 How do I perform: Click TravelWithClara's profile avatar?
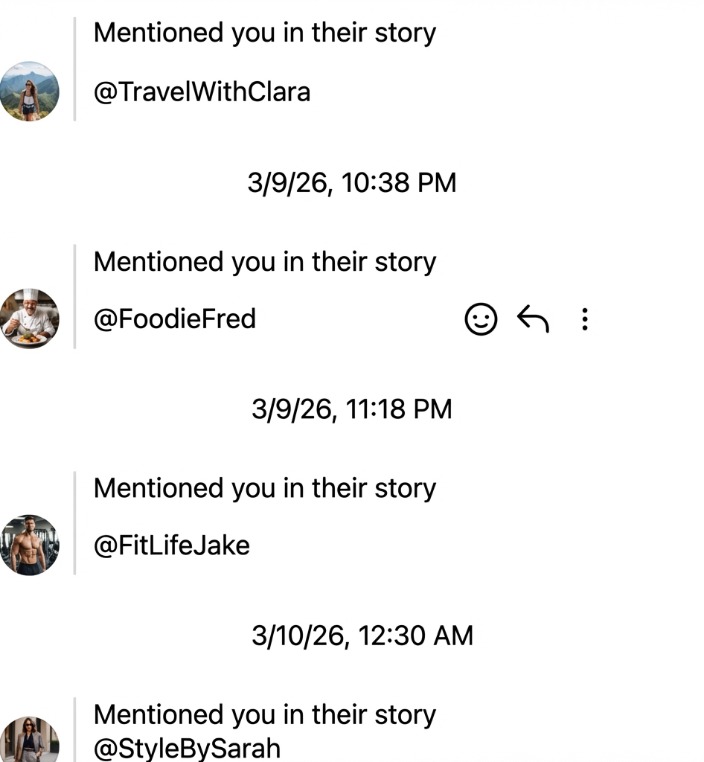pos(29,92)
